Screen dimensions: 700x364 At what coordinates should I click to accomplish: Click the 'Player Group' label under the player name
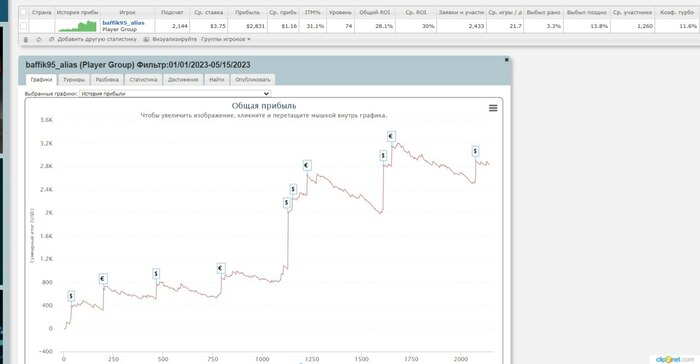pos(119,29)
